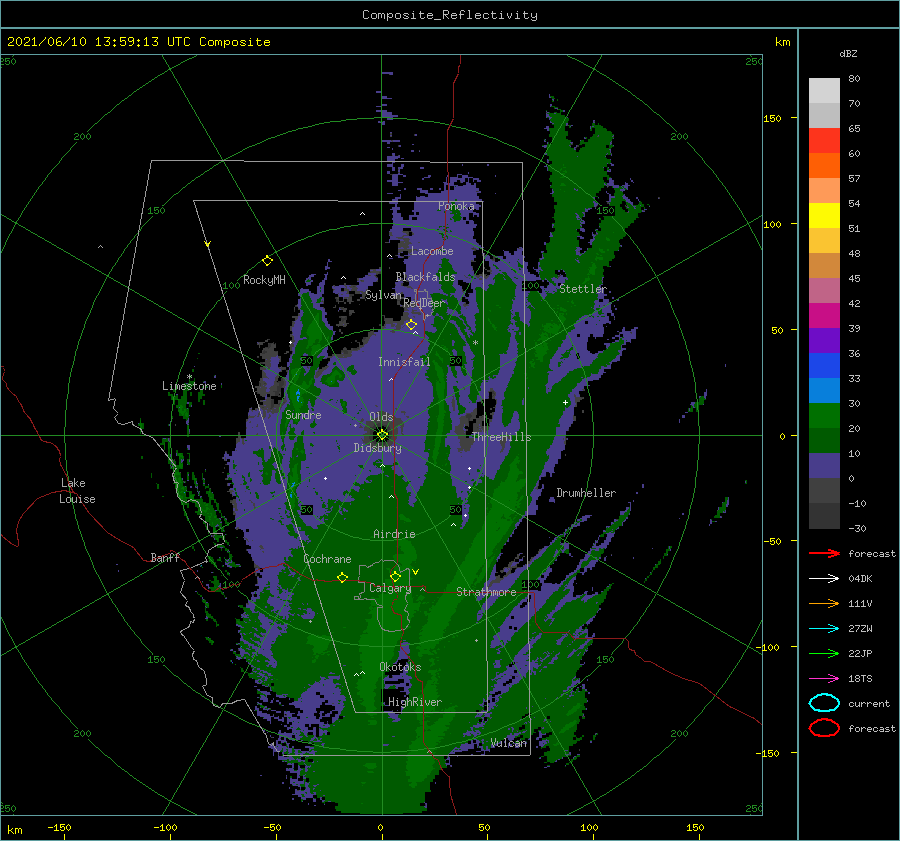Image resolution: width=900 pixels, height=841 pixels.
Task: Select the Banff label
Action: coord(165,557)
